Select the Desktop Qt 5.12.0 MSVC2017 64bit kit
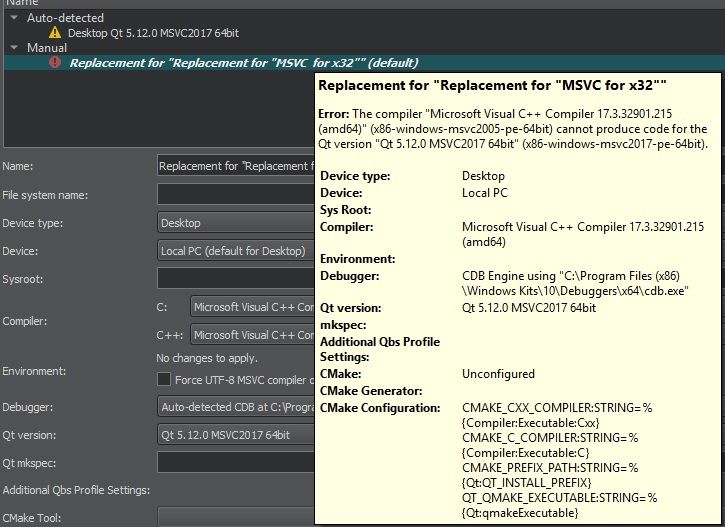This screenshot has height=527, width=725. point(153,33)
